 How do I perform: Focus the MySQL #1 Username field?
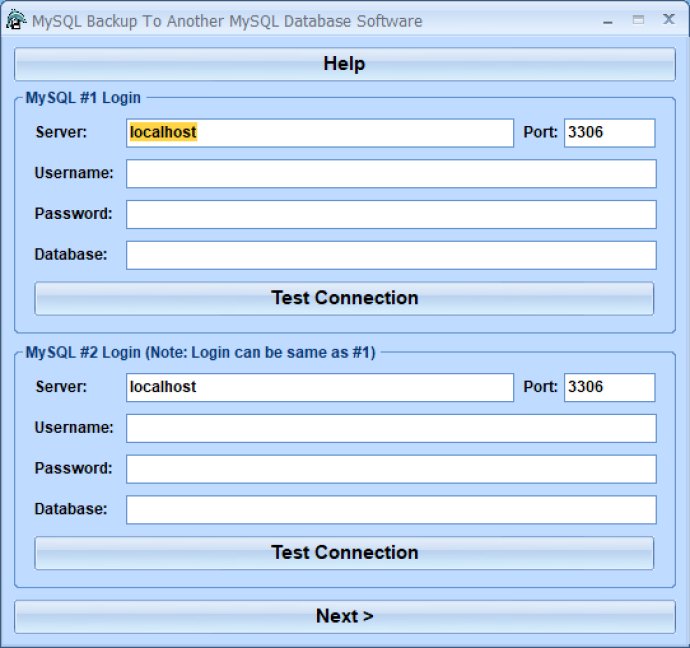tap(391, 173)
